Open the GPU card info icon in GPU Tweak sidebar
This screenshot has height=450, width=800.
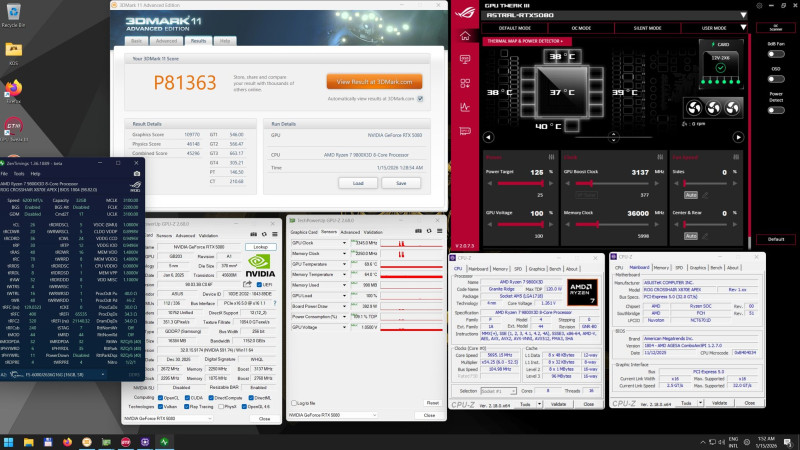(465, 131)
